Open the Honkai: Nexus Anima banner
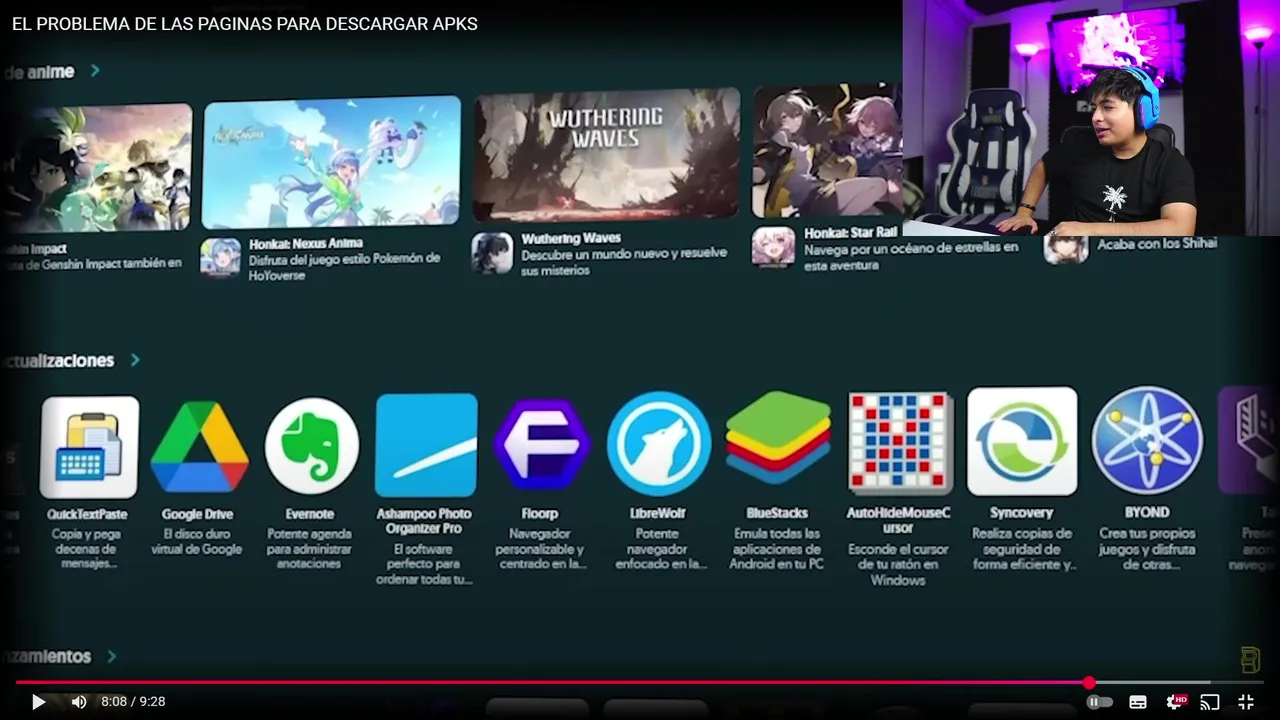This screenshot has height=720, width=1280. tap(331, 162)
